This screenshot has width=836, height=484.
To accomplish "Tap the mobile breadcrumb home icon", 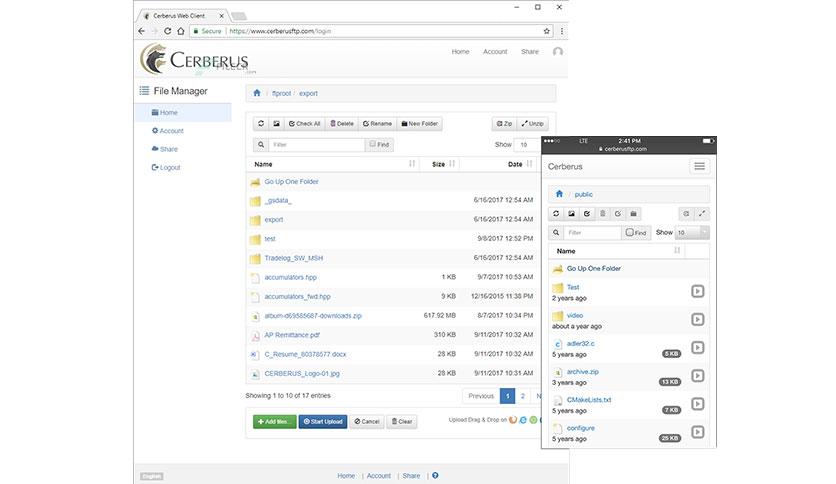I will tap(559, 194).
